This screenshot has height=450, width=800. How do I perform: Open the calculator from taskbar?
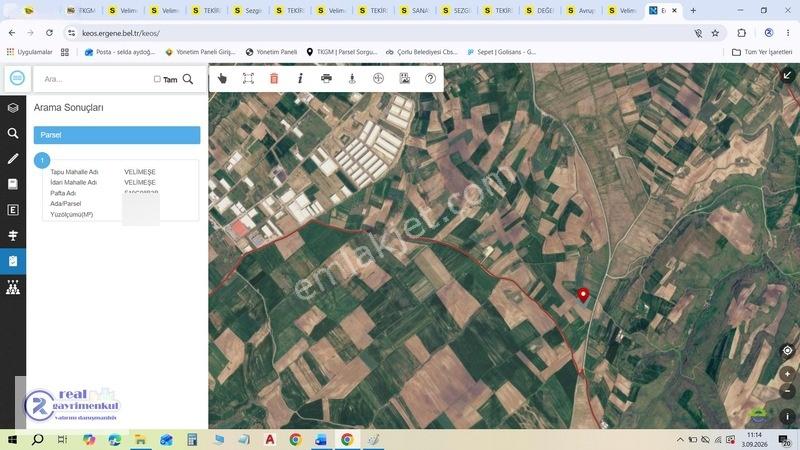pos(192,439)
